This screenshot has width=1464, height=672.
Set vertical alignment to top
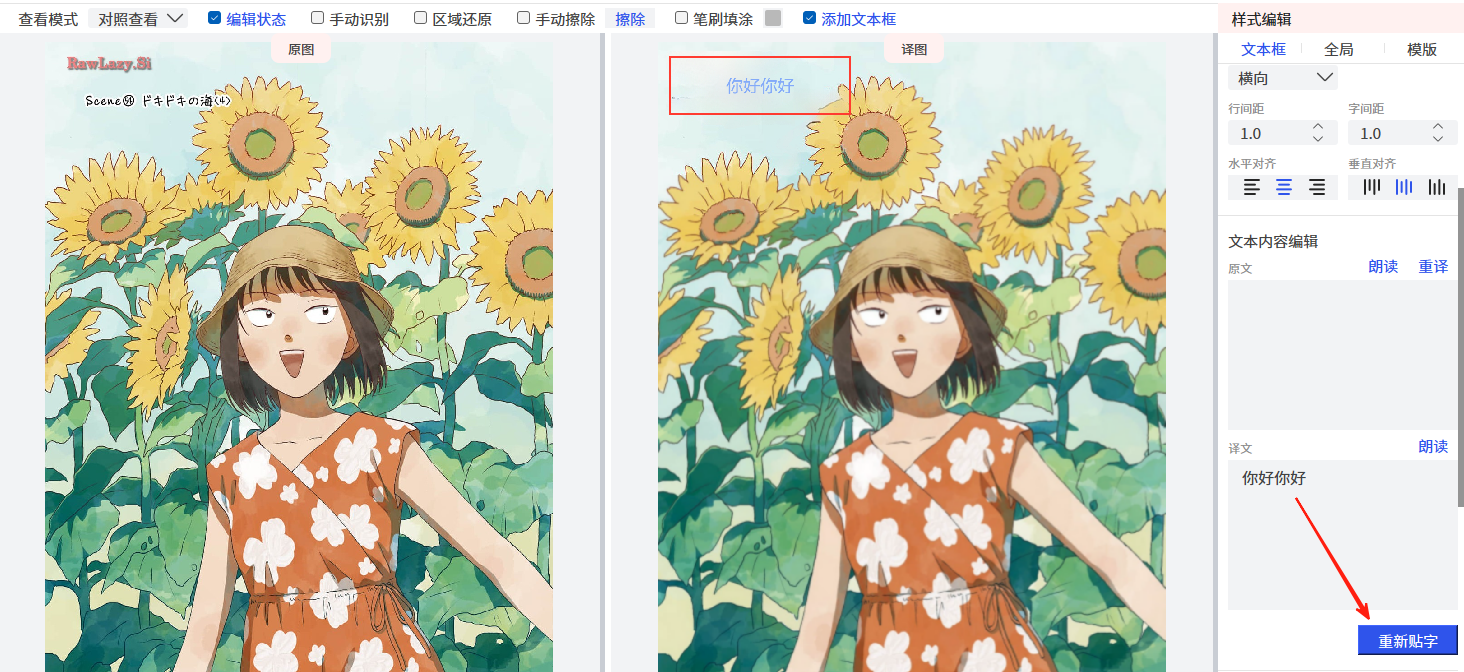pos(1371,187)
